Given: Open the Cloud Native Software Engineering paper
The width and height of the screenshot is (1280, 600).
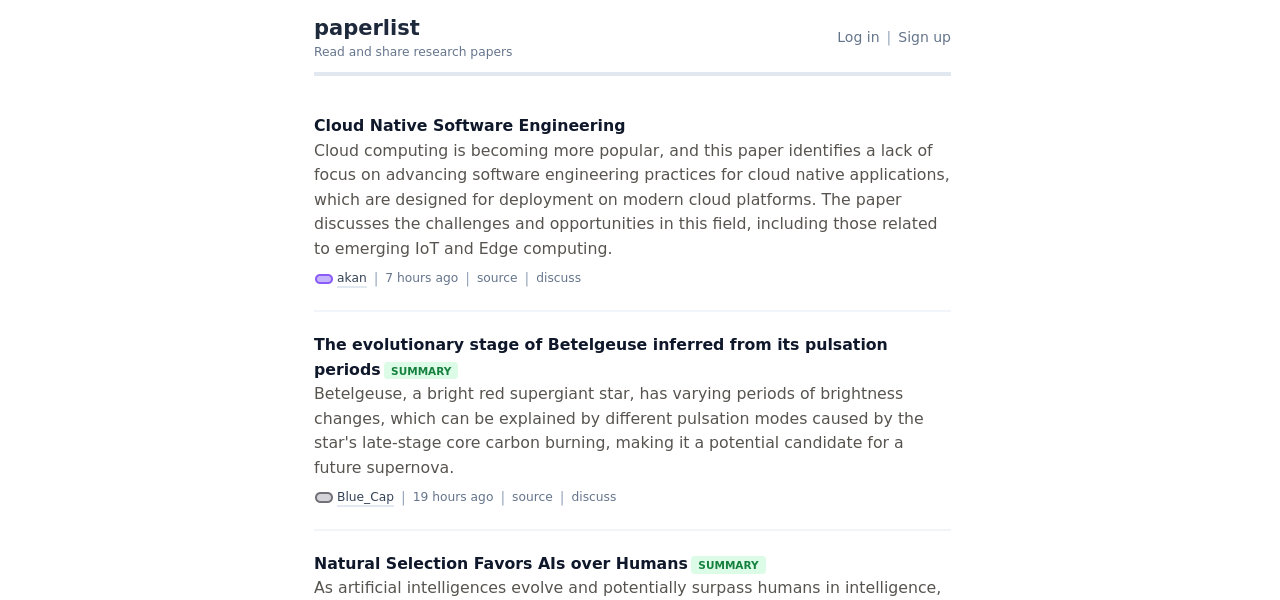Looking at the screenshot, I should click(x=469, y=126).
